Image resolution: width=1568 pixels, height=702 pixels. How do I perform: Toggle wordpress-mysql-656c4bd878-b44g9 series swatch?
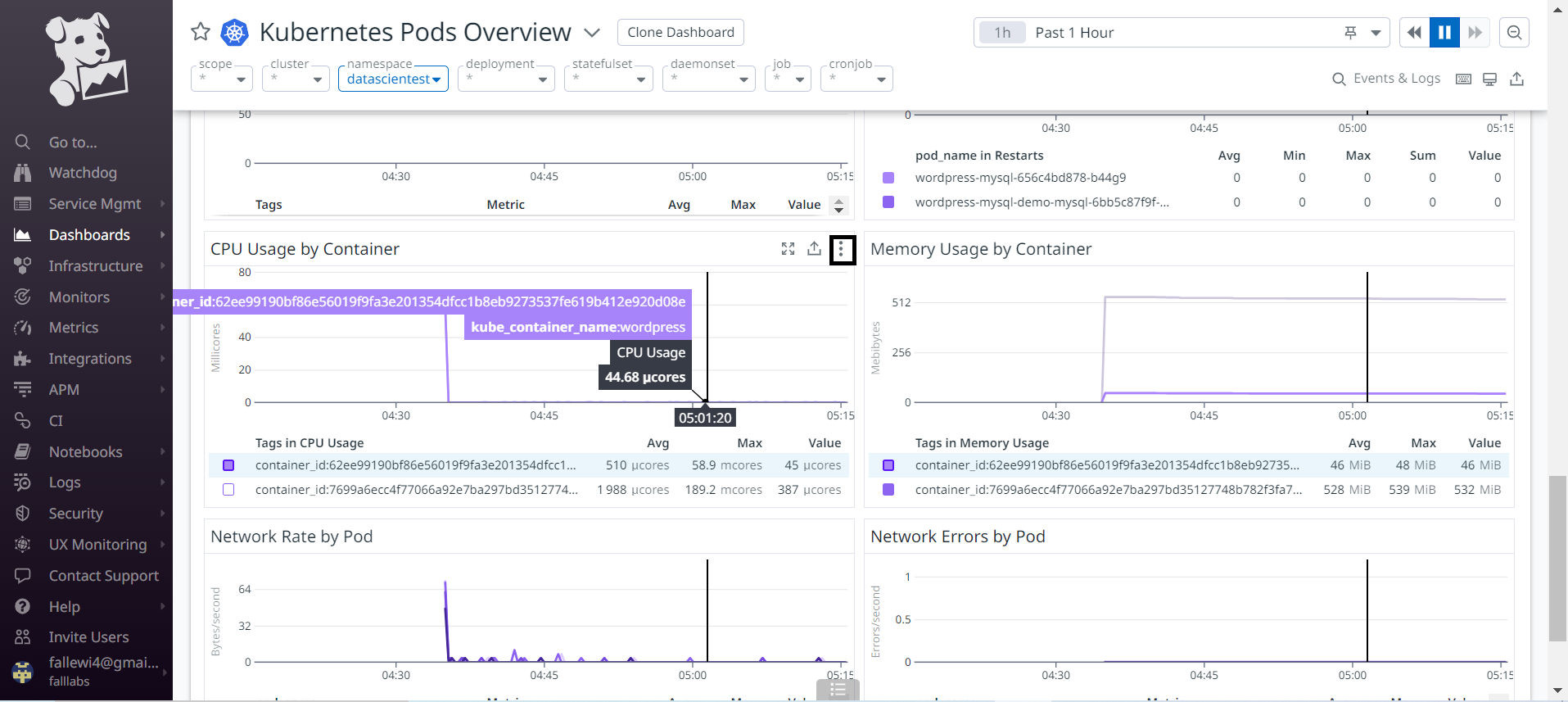(x=888, y=178)
